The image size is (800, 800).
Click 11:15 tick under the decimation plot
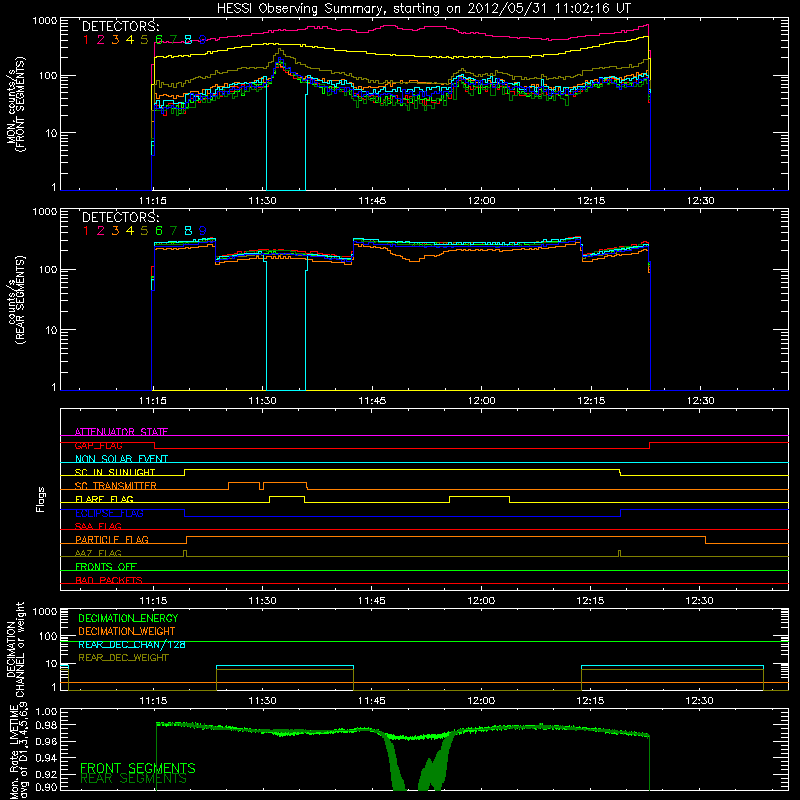point(153,701)
